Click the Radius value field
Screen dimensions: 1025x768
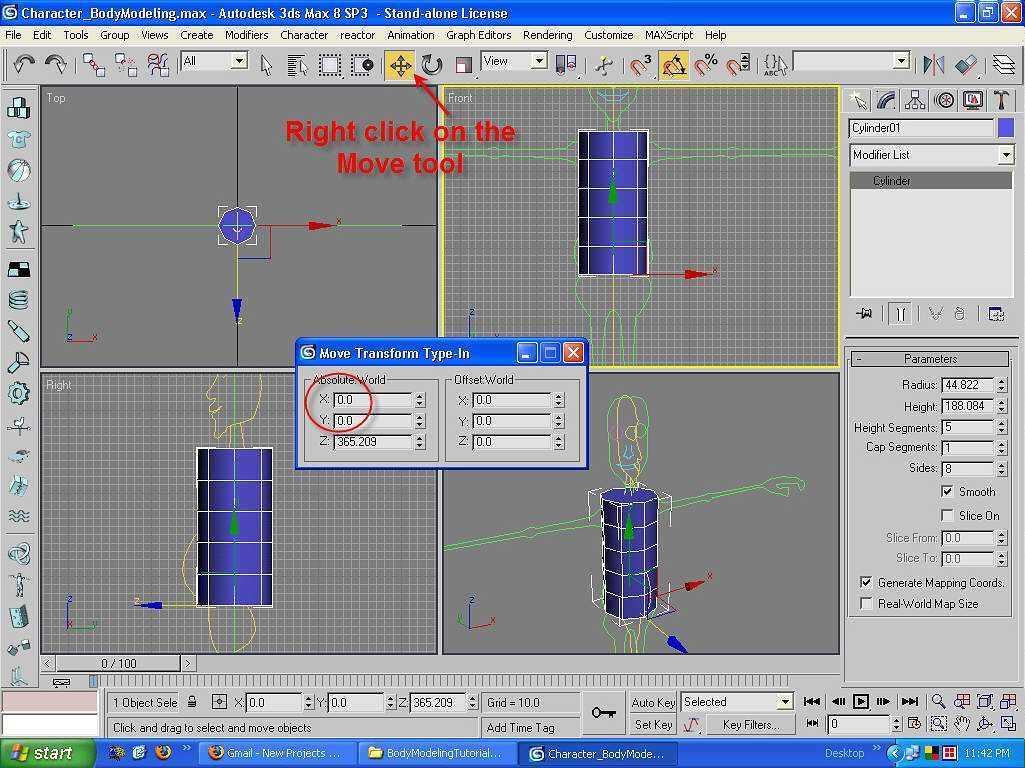(x=967, y=385)
